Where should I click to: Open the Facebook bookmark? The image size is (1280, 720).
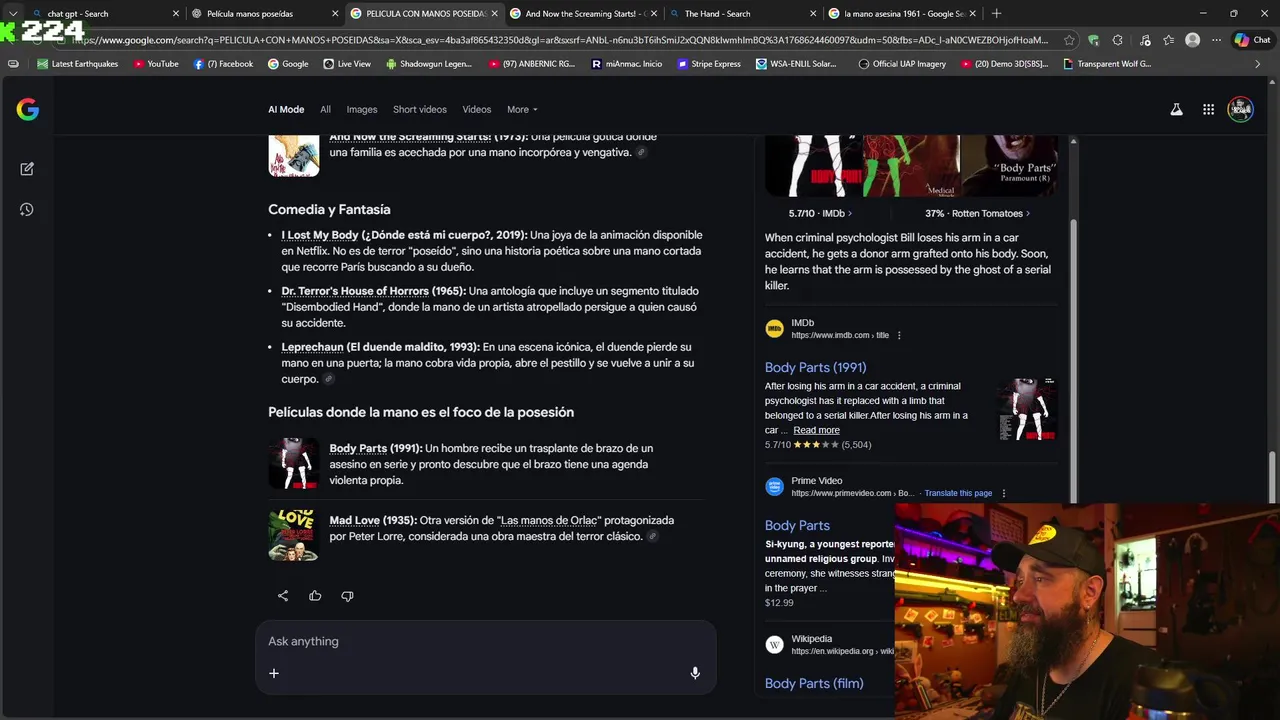223,63
